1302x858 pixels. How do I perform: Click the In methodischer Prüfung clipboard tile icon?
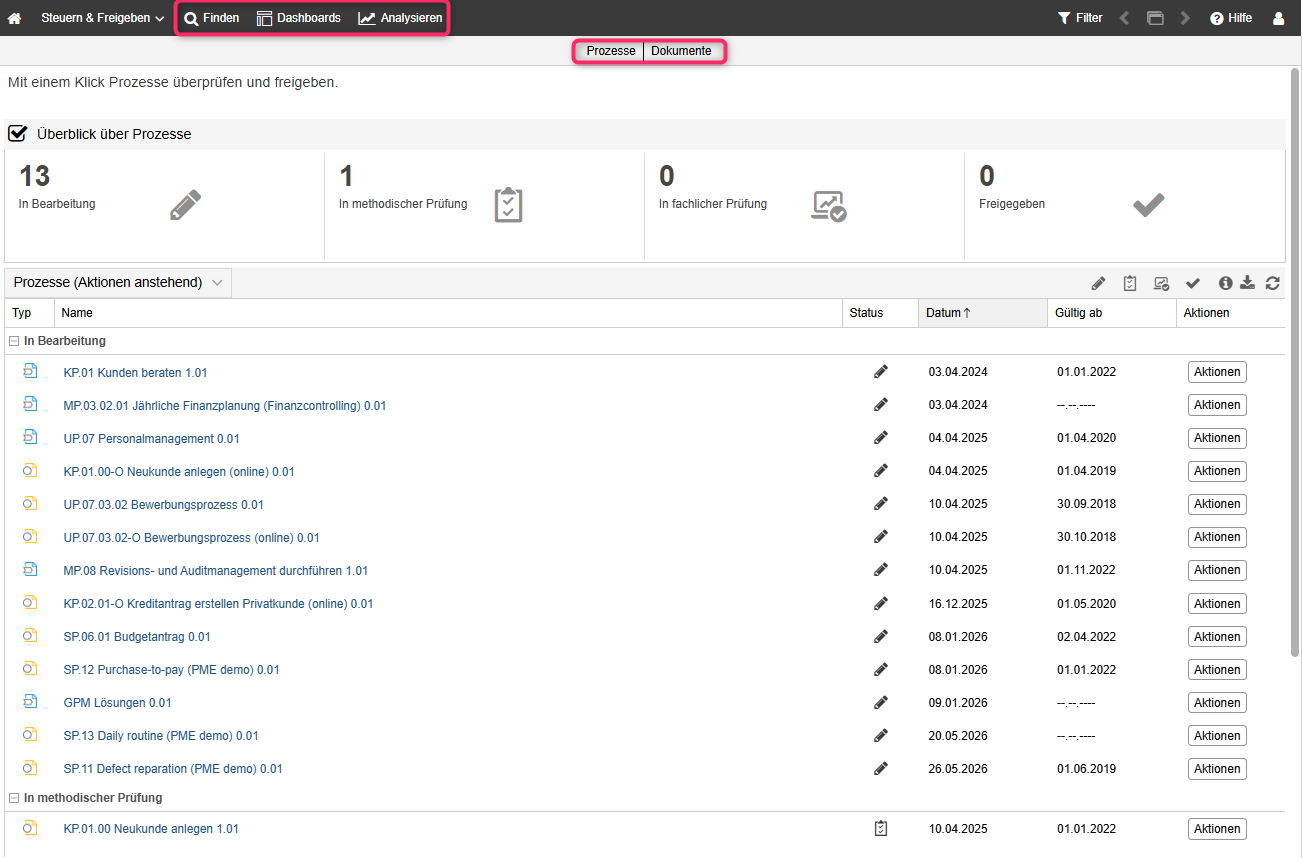point(508,204)
